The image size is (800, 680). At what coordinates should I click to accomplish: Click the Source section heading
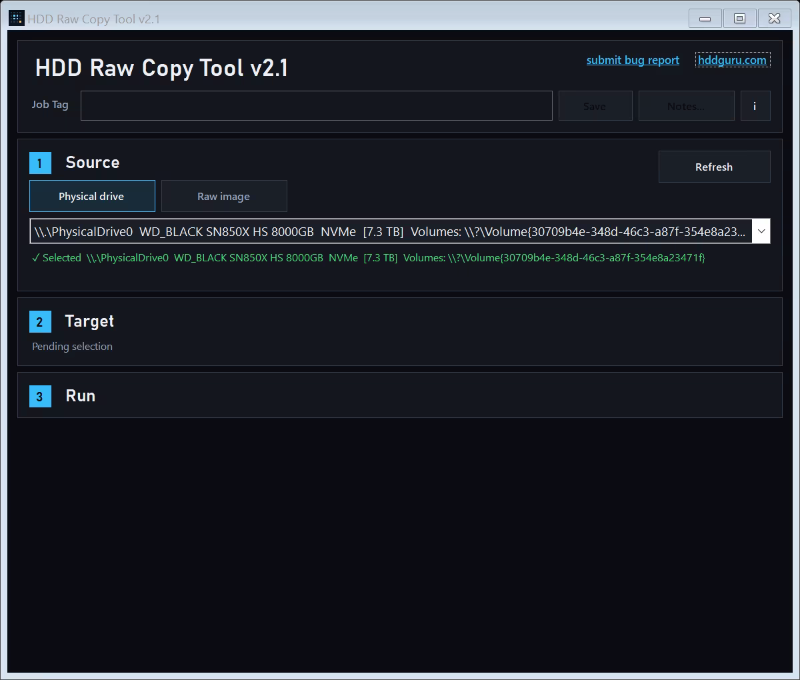(92, 162)
